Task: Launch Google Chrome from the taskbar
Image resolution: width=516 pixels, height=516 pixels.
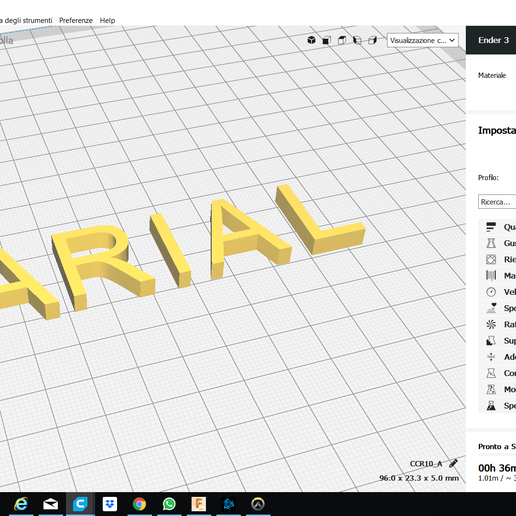Action: point(139,504)
